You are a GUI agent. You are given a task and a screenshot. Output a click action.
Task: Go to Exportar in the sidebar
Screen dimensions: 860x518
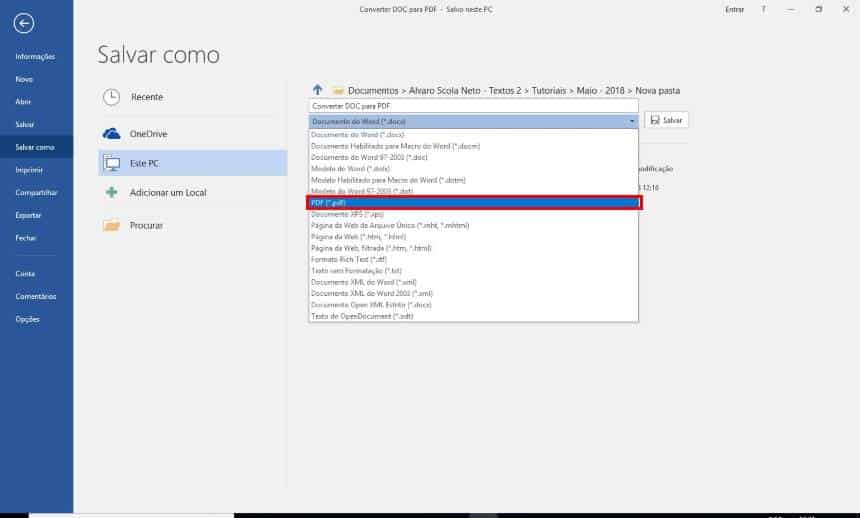28,215
